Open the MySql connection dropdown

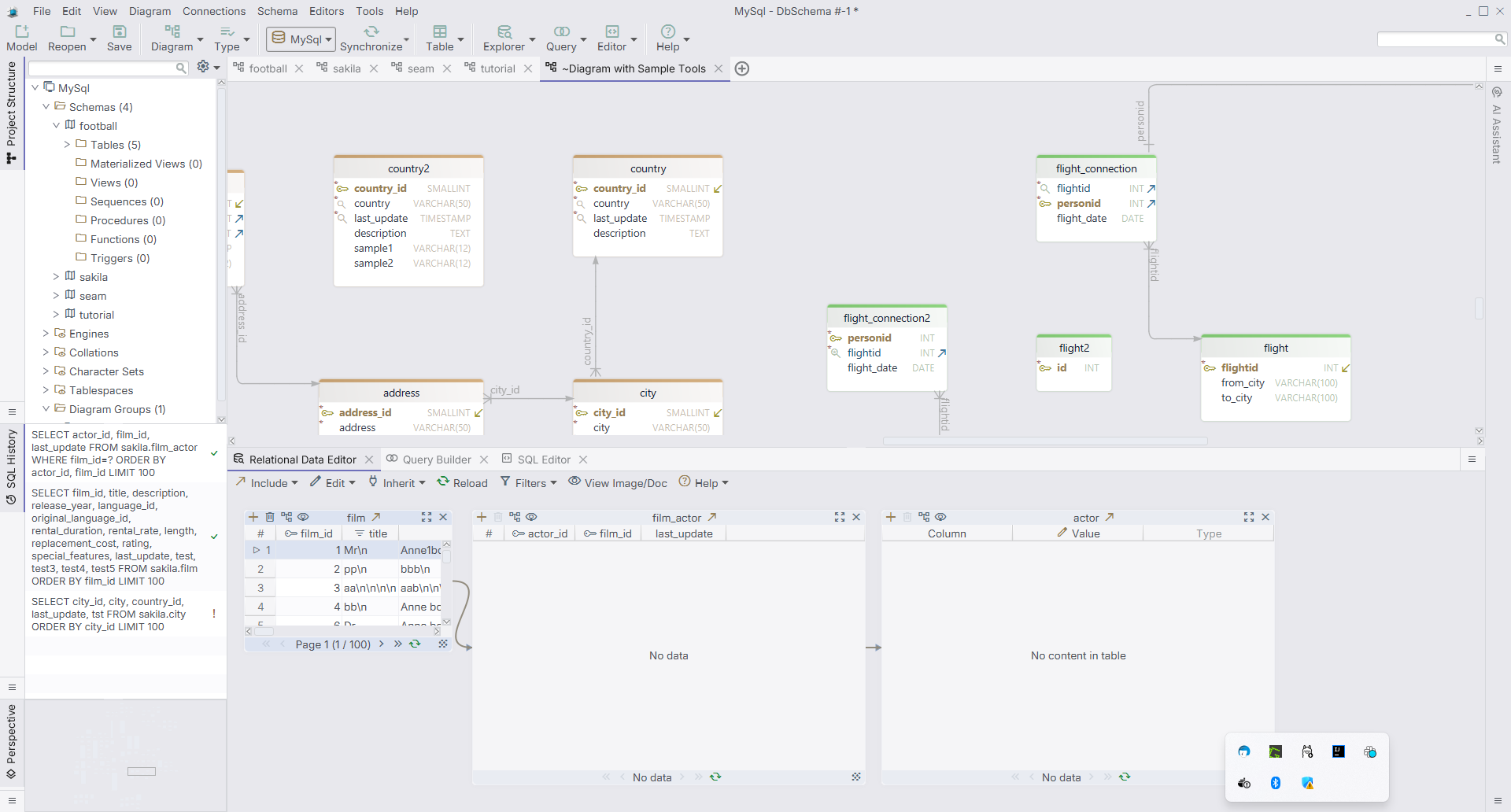pos(301,39)
